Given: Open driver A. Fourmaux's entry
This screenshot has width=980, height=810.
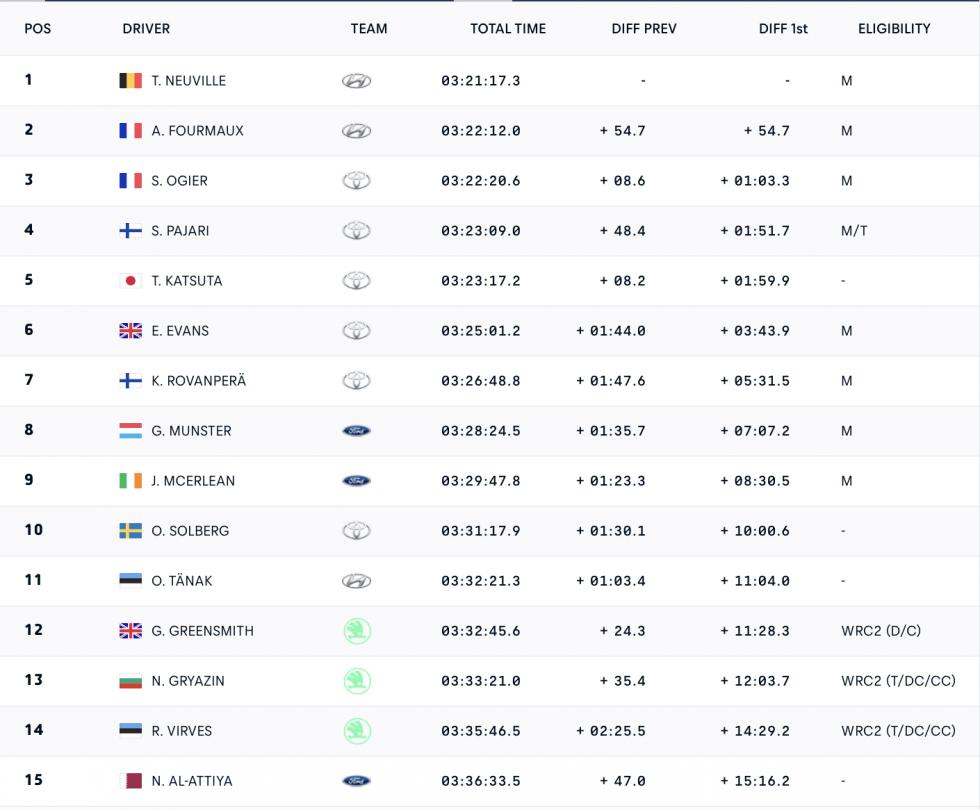Looking at the screenshot, I should coord(197,131).
